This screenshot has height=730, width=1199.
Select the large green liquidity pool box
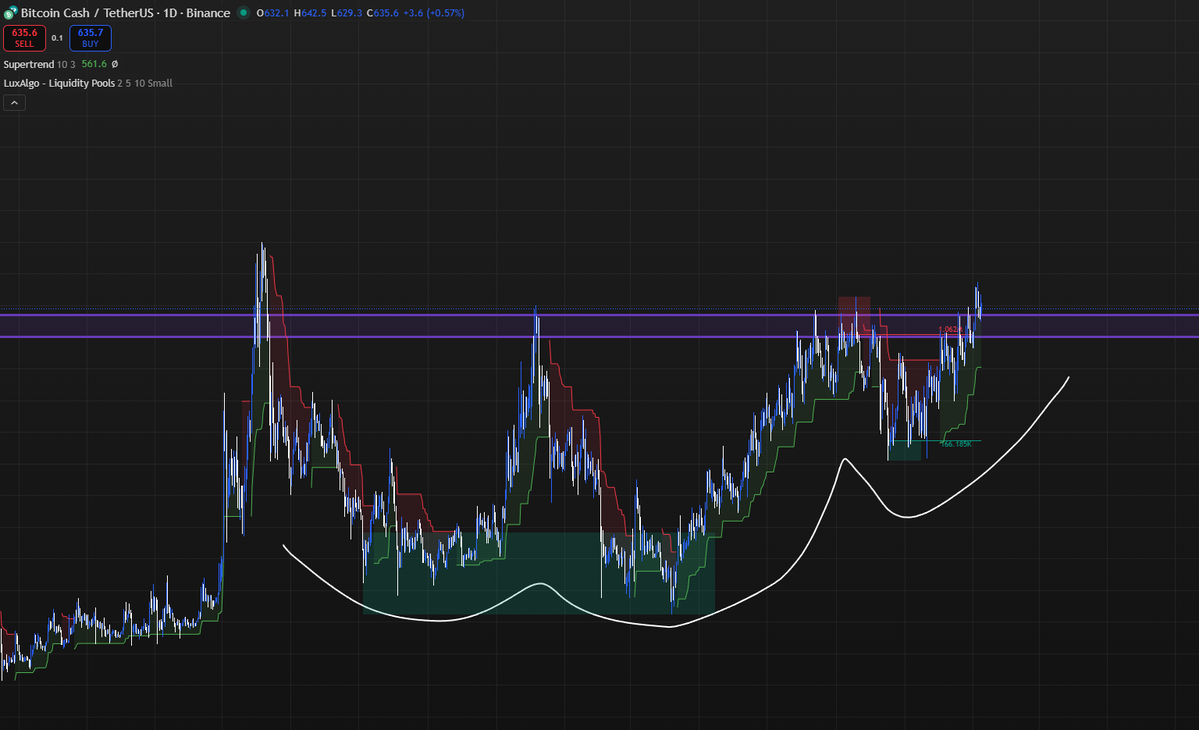[x=539, y=573]
